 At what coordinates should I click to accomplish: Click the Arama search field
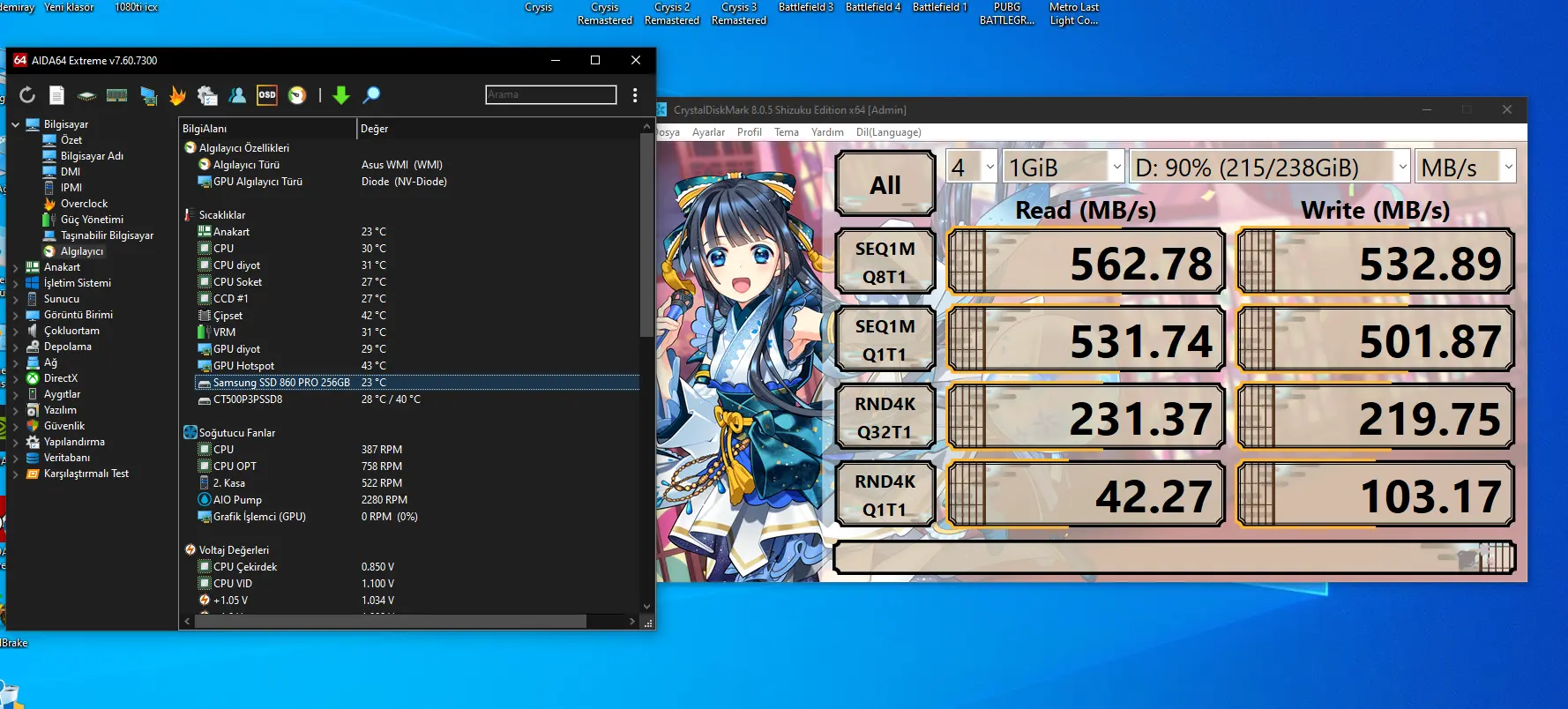(x=551, y=94)
